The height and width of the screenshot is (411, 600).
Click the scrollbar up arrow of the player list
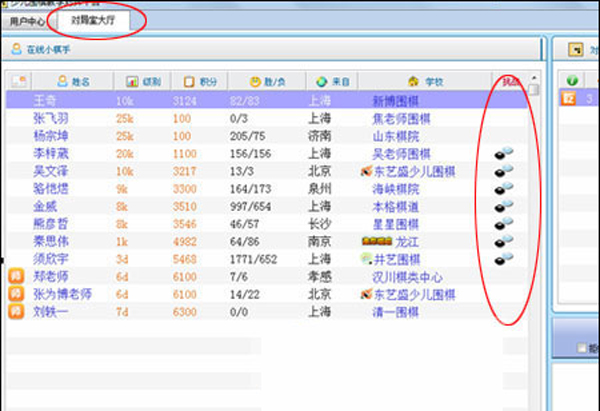[x=534, y=77]
